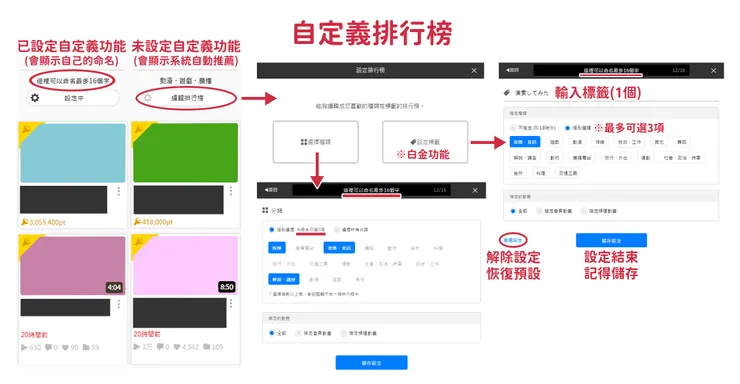The image size is (740, 384).
Task: Click the trophy icon beside 3,055,400pt
Action: [25, 222]
